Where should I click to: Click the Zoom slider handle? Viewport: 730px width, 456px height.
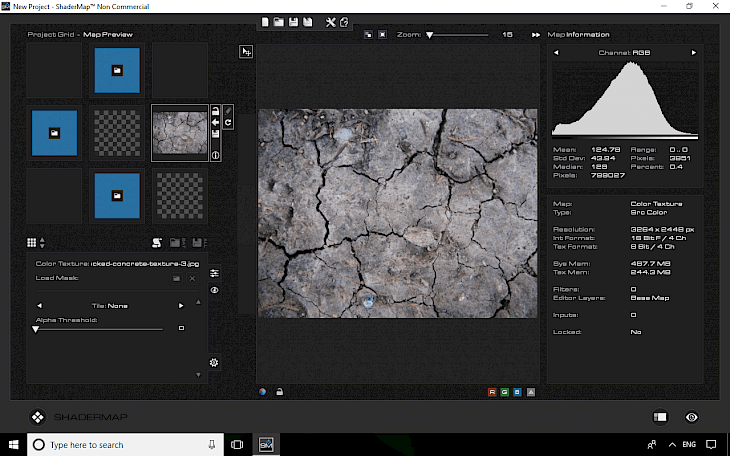click(429, 35)
